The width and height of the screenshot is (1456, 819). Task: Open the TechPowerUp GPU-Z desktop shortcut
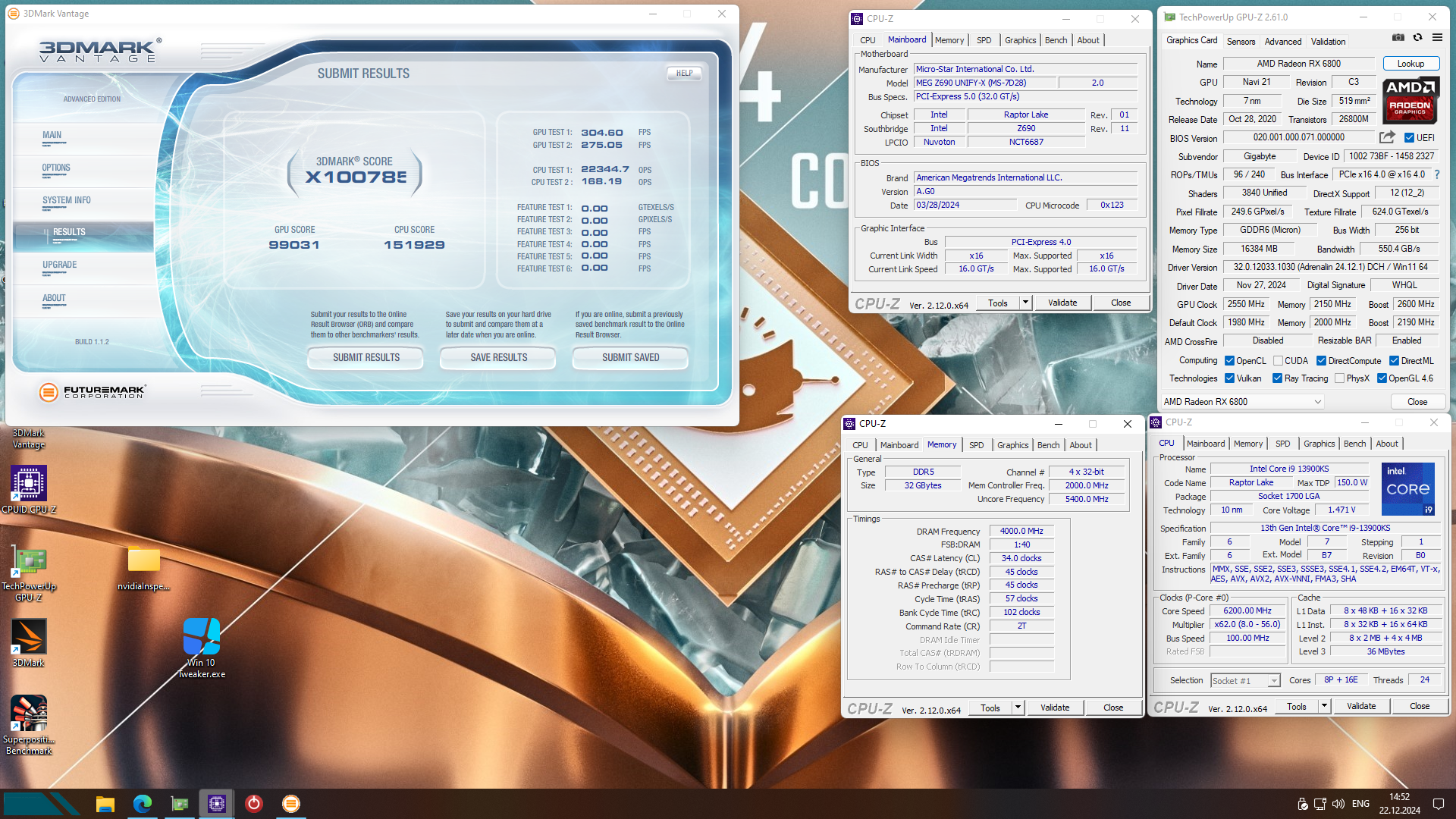click(29, 574)
